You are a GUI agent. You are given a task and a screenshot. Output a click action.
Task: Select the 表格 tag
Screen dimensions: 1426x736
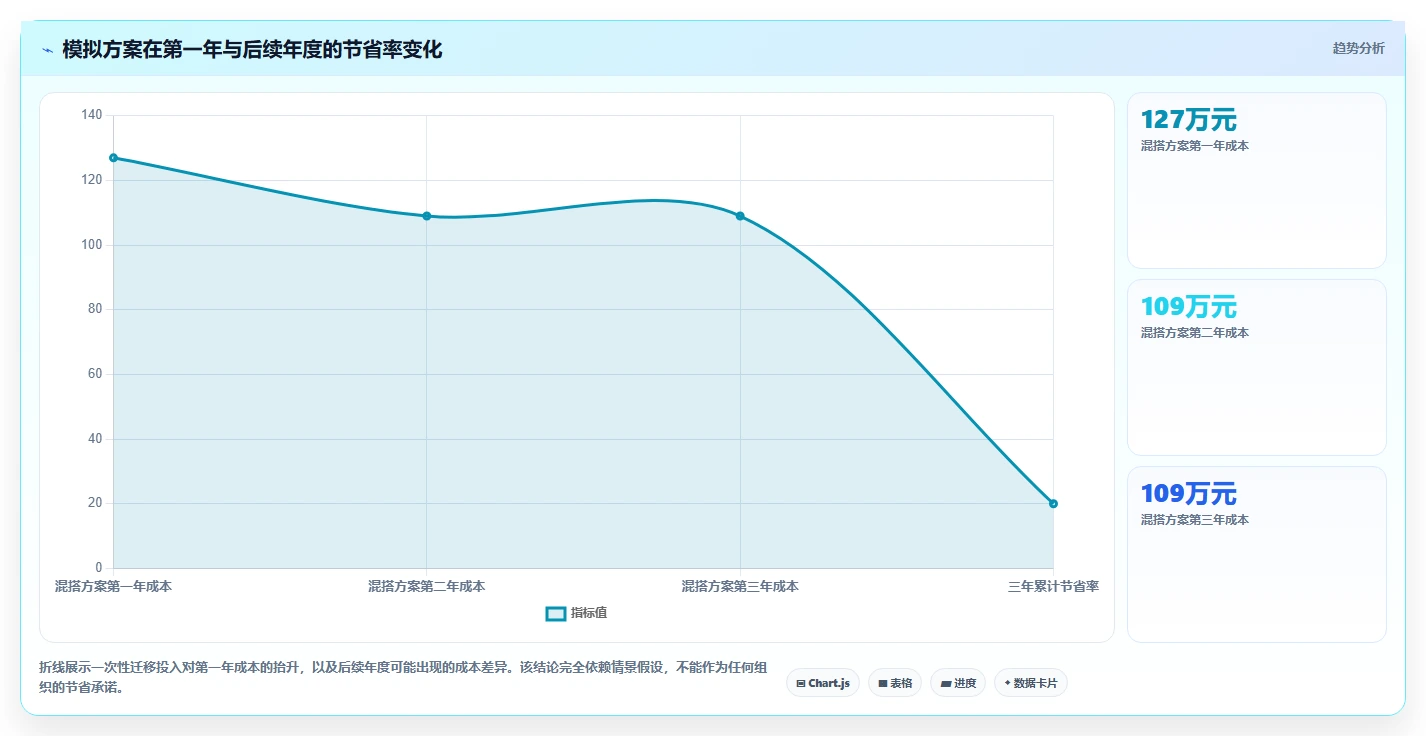[895, 683]
